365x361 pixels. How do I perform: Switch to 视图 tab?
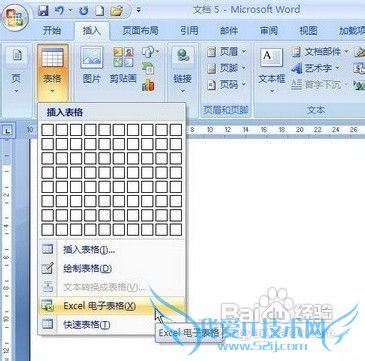pos(308,31)
